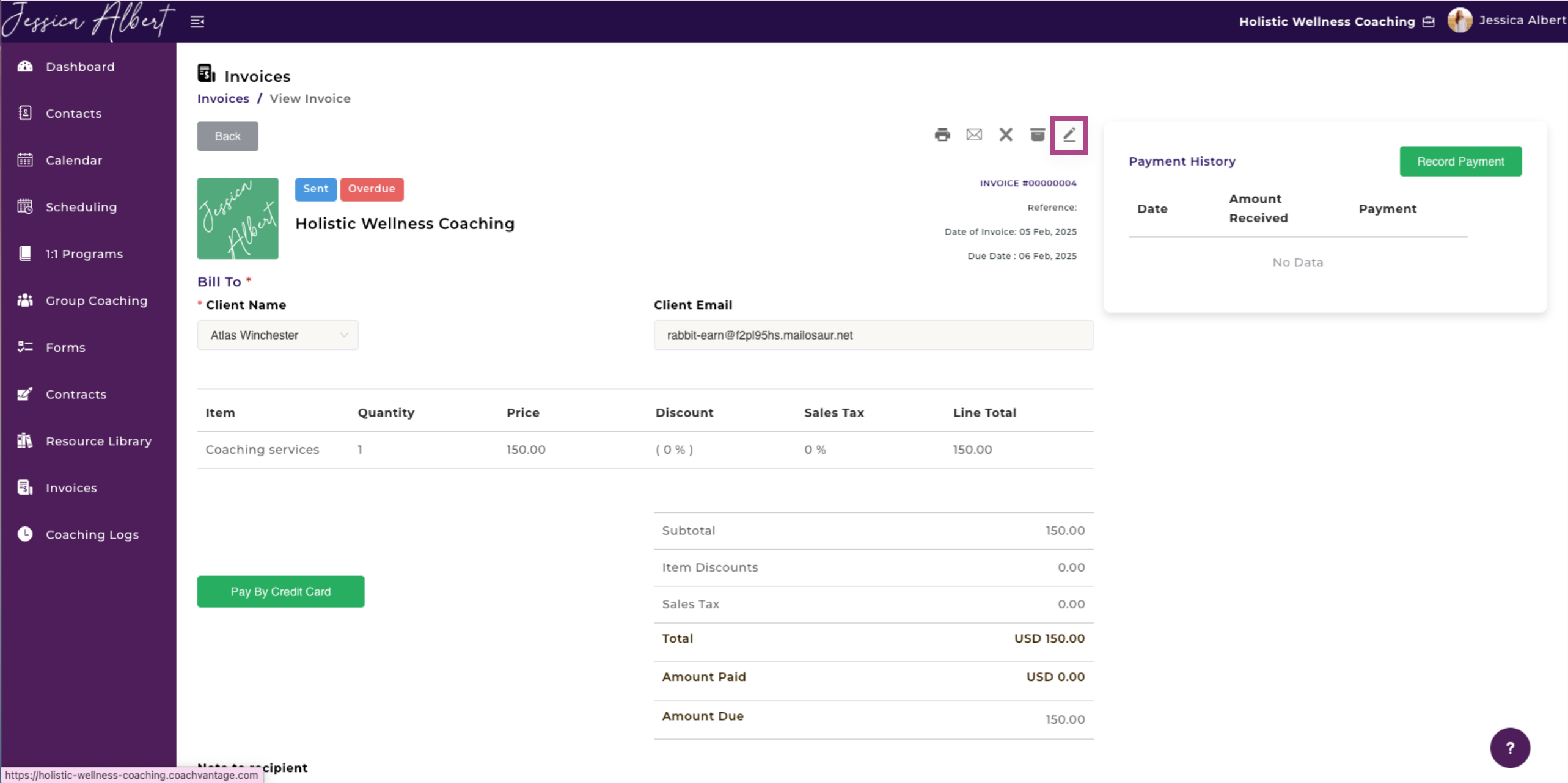Click the Amount Received column header
The width and height of the screenshot is (1568, 783).
[1258, 208]
